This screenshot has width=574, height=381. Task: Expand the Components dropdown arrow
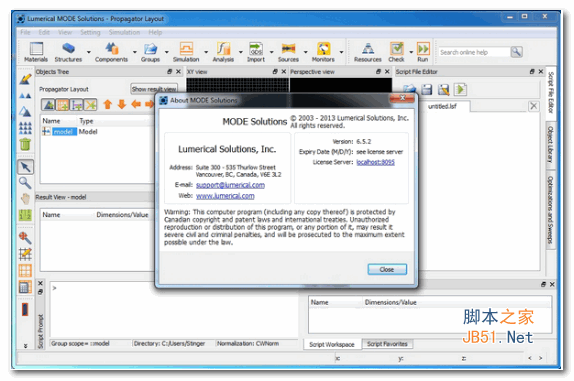(x=134, y=52)
